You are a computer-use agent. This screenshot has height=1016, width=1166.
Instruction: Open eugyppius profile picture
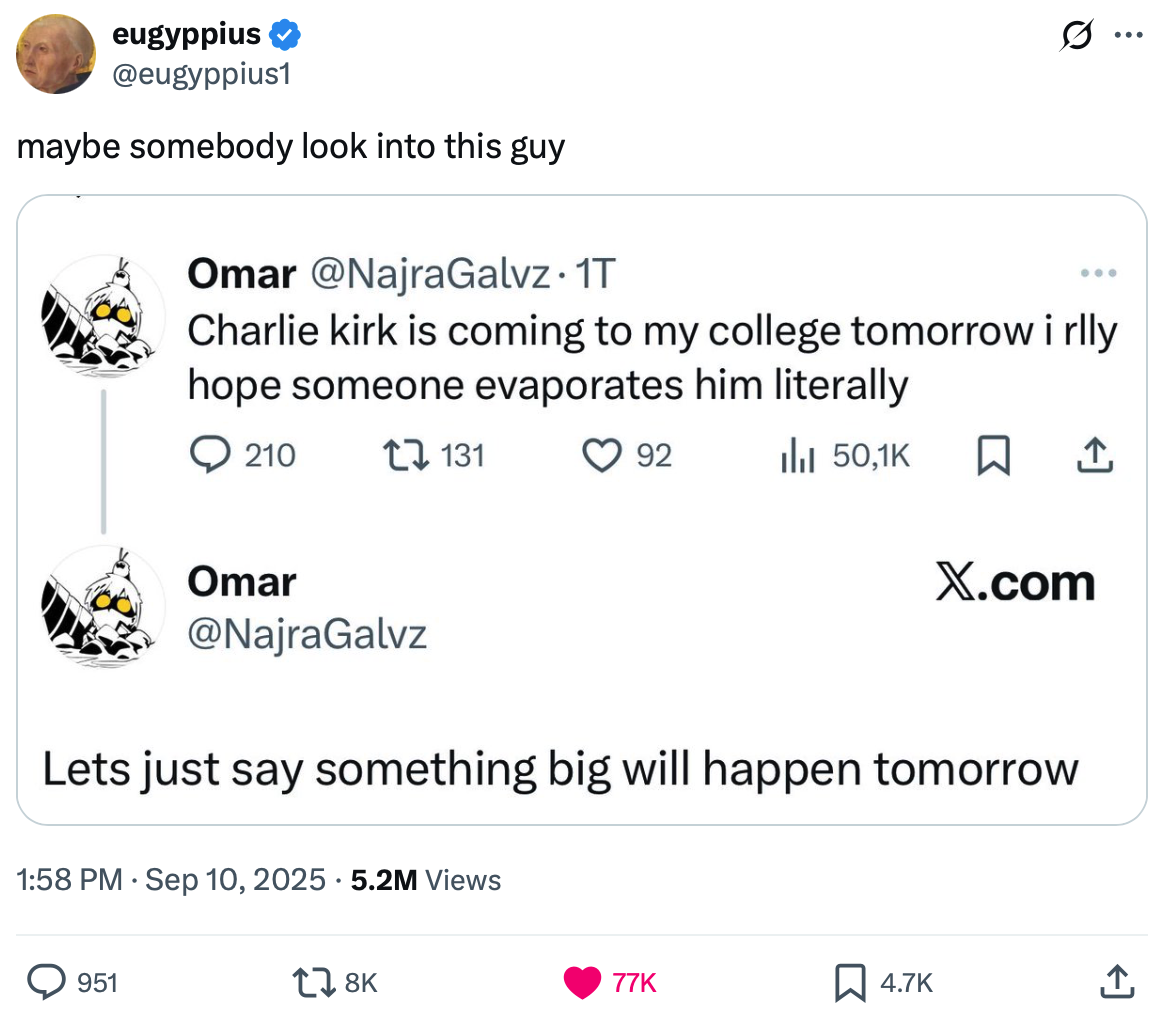click(56, 55)
